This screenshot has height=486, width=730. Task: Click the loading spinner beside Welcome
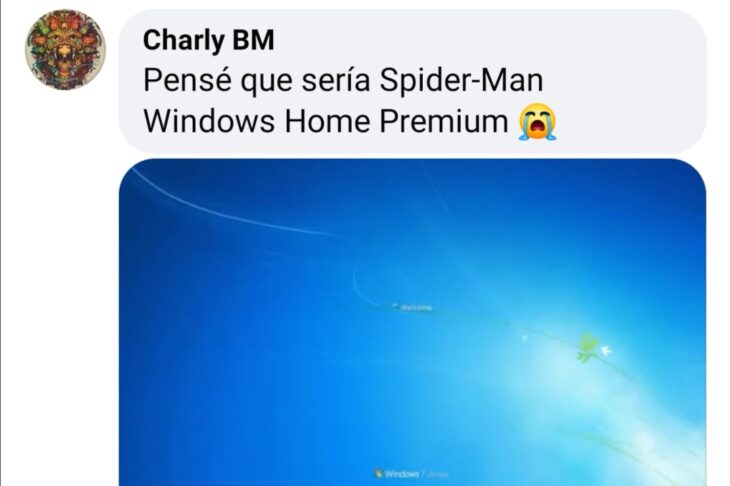coord(395,306)
